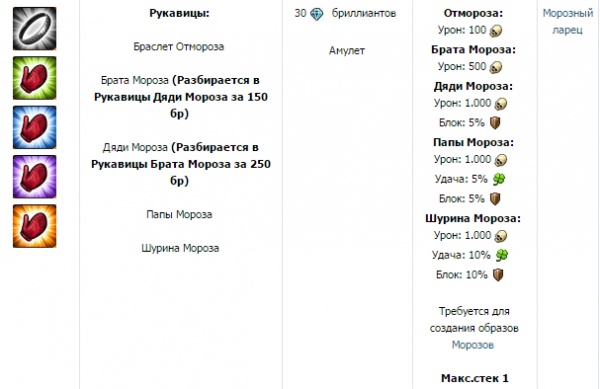Click clover icon beside Удача: 5%
600x389 pixels.
[499, 179]
